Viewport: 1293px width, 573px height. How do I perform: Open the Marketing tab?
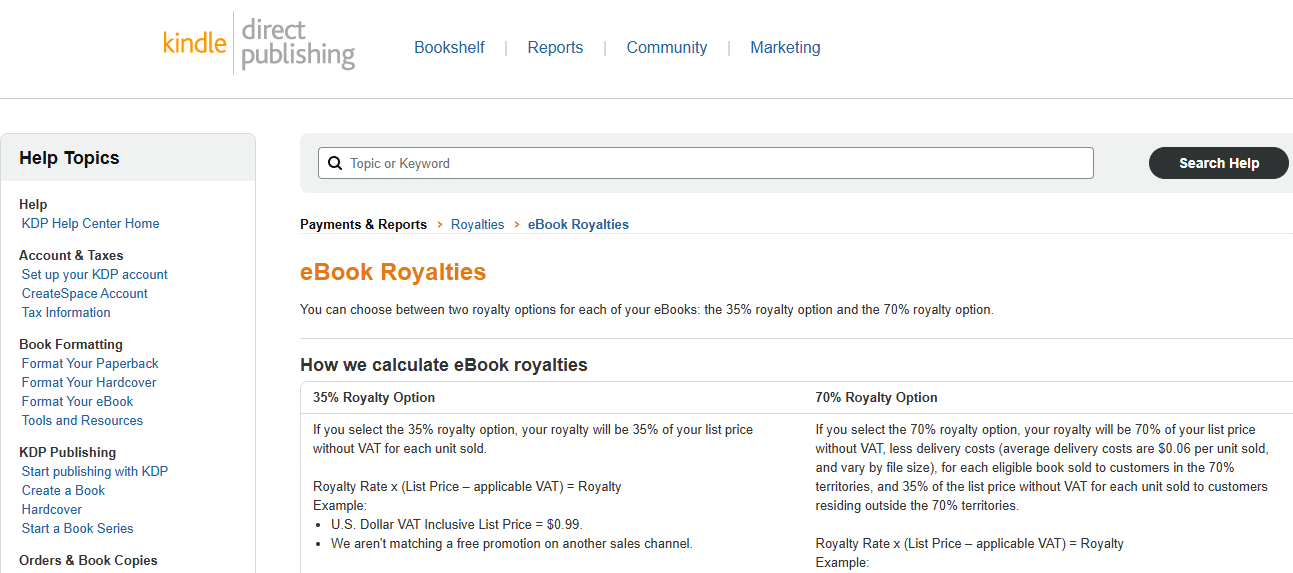pos(785,47)
